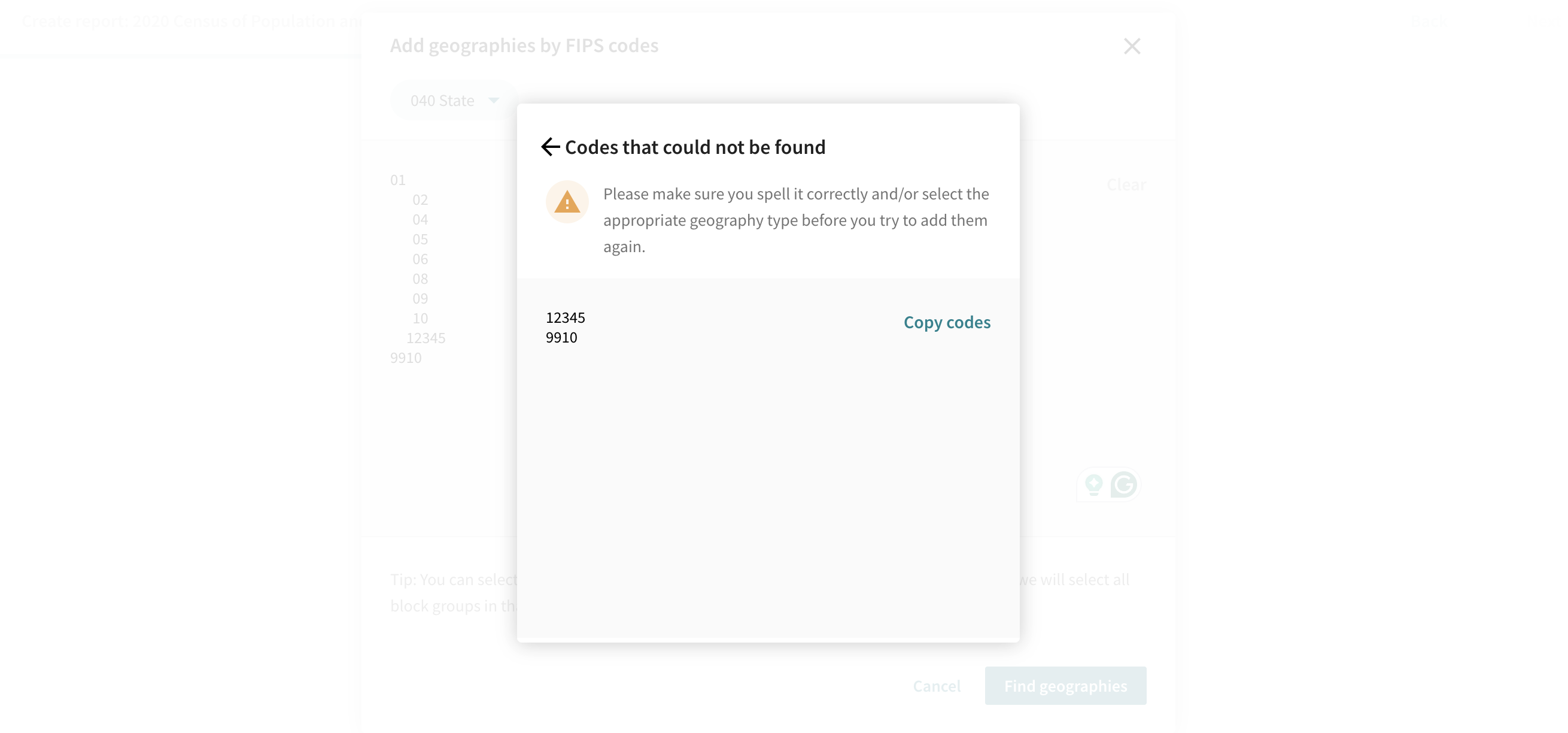Image resolution: width=1568 pixels, height=733 pixels.
Task: Click the 'Codes that could not be found' heading
Action: point(694,147)
